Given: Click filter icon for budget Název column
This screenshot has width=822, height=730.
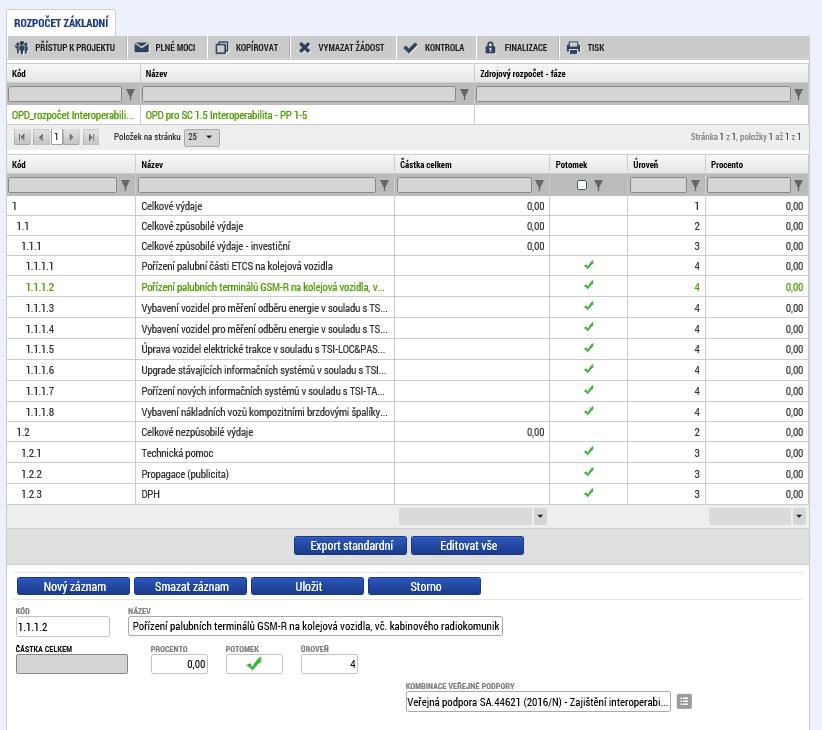Looking at the screenshot, I should [x=384, y=185].
